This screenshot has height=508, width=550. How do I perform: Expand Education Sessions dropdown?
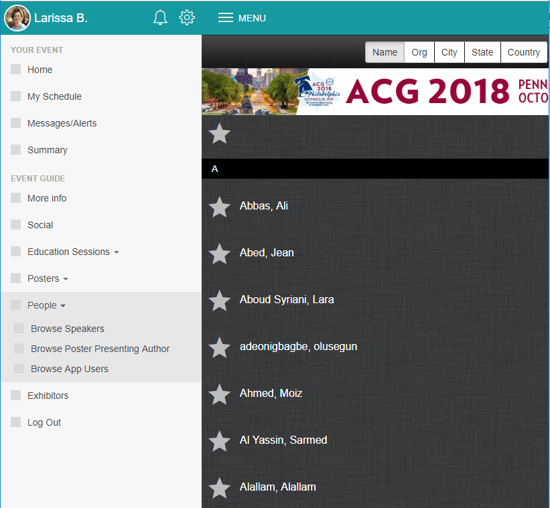(x=73, y=252)
